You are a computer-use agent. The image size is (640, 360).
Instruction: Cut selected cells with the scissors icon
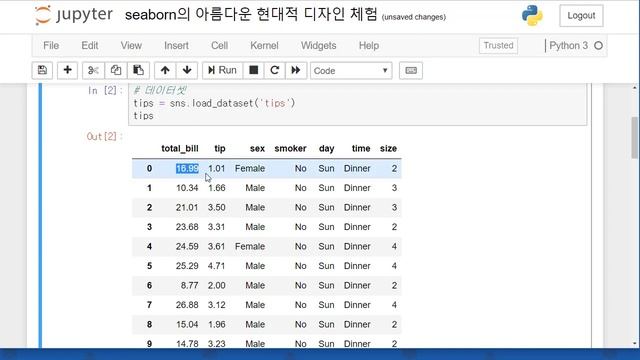click(93, 70)
